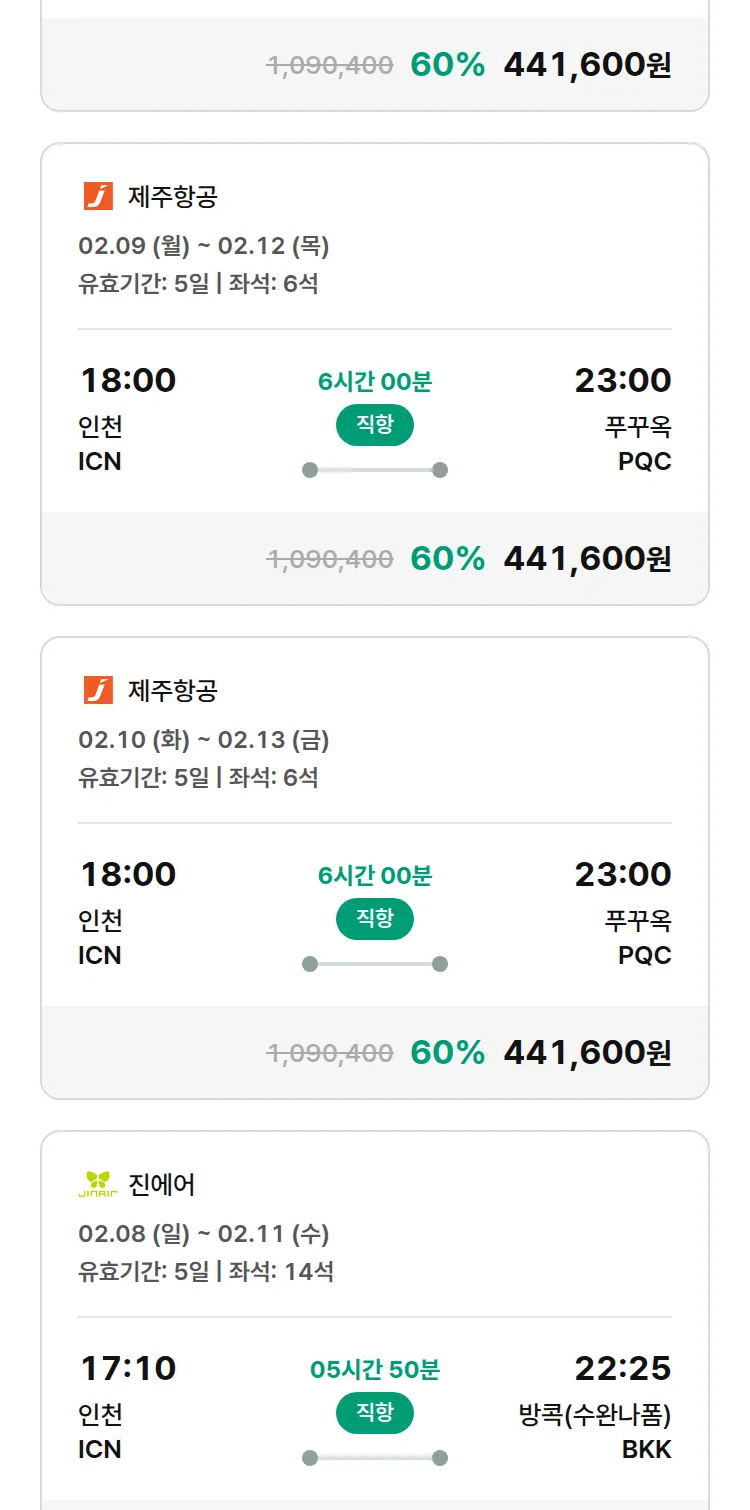Tap the Jin Air butterfly logo
Image resolution: width=750 pixels, height=1510 pixels.
pyautogui.click(x=98, y=1184)
